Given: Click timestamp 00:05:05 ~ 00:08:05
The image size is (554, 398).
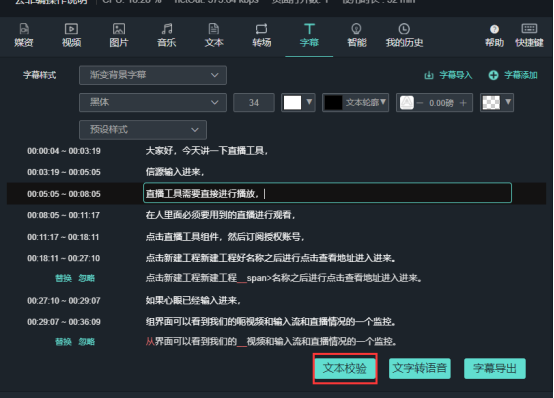Looking at the screenshot, I should pyautogui.click(x=64, y=194).
